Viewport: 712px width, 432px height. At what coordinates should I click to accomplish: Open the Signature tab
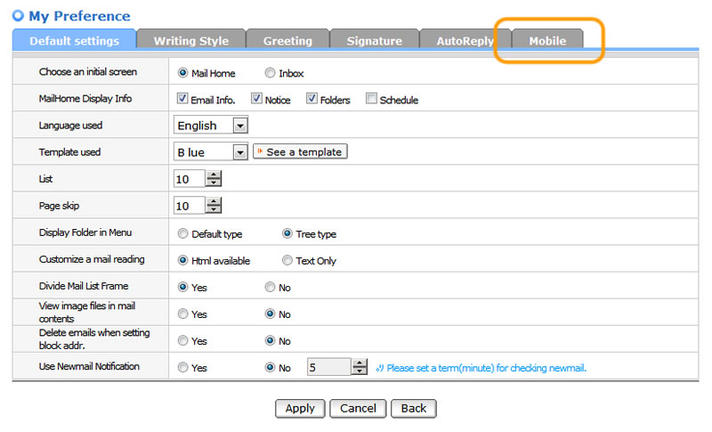click(374, 41)
